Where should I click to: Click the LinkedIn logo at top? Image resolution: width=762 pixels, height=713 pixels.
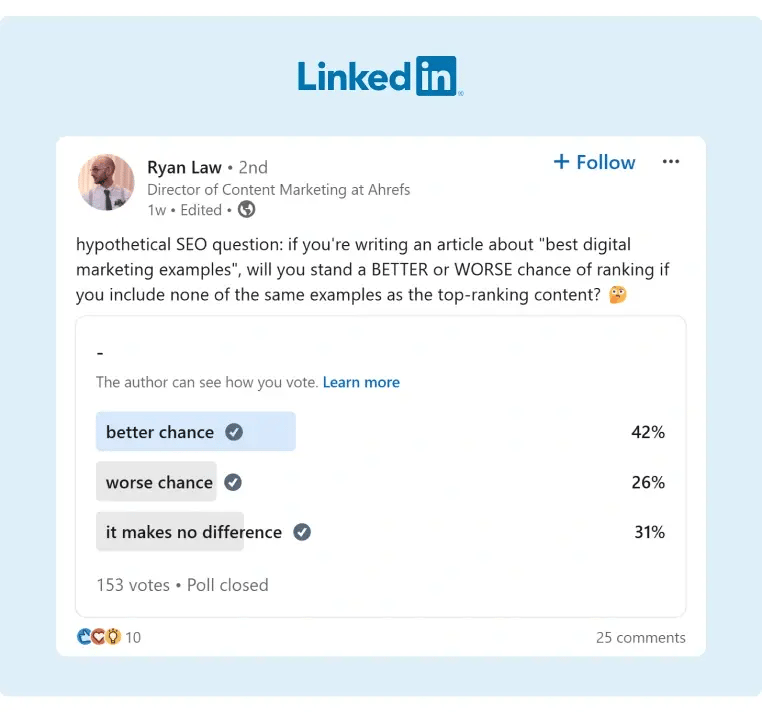pyautogui.click(x=380, y=76)
